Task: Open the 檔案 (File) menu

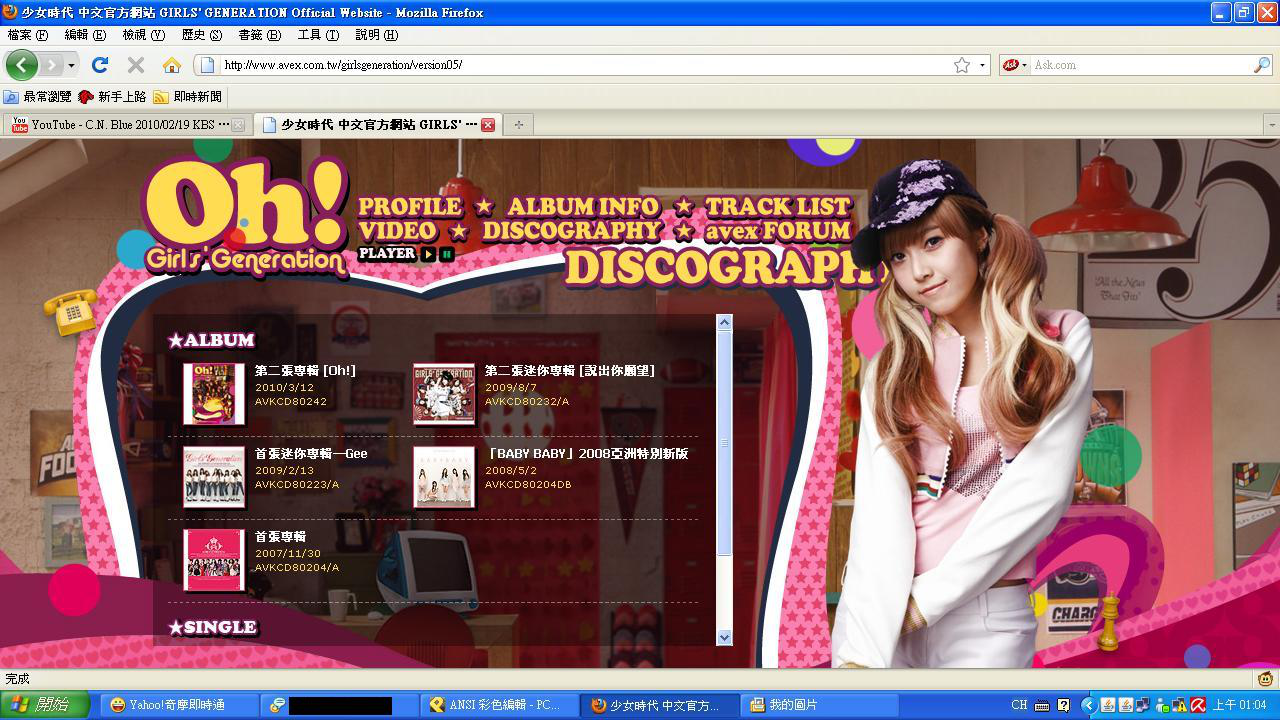Action: point(27,35)
